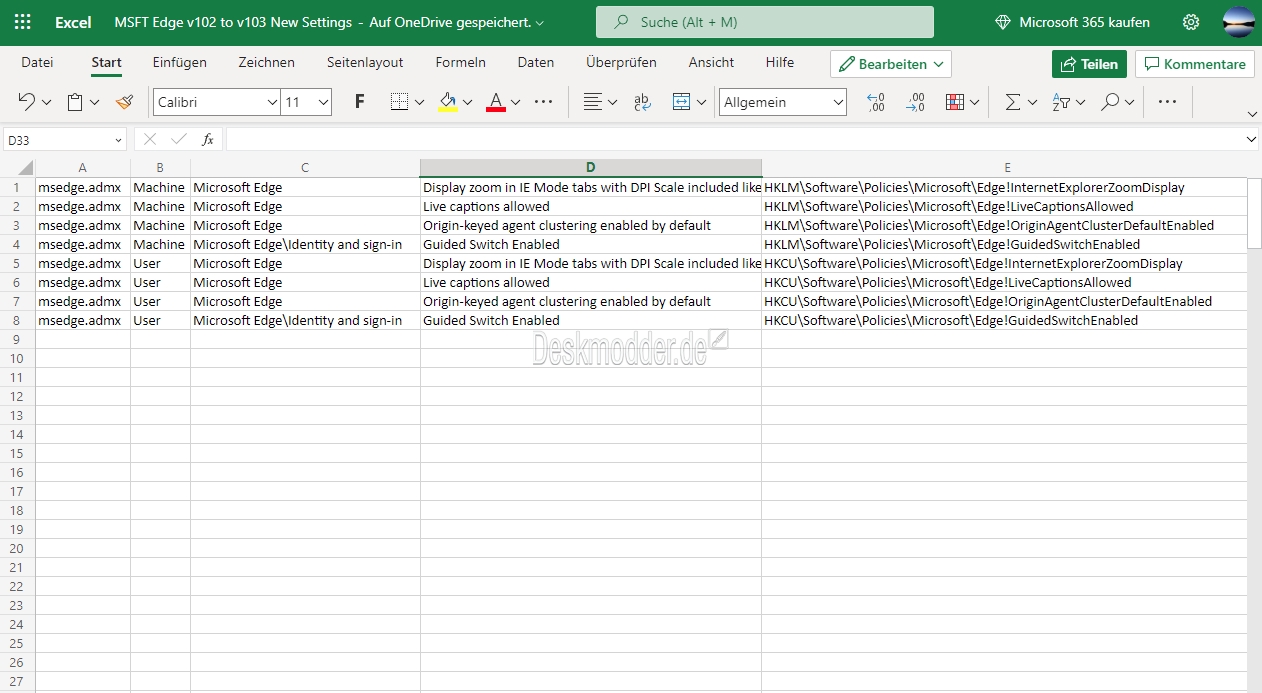This screenshot has width=1262, height=693.
Task: Select 'Microsoft Edge\Identity and sign-in' cell row 4
Action: click(x=305, y=245)
